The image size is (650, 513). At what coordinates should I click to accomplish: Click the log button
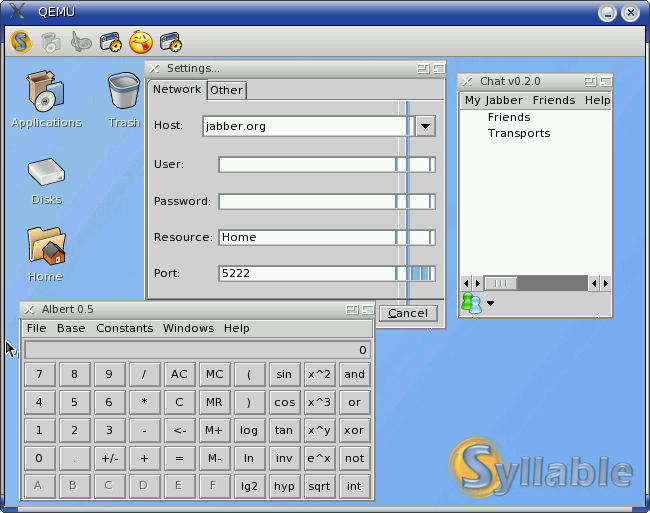coord(249,430)
